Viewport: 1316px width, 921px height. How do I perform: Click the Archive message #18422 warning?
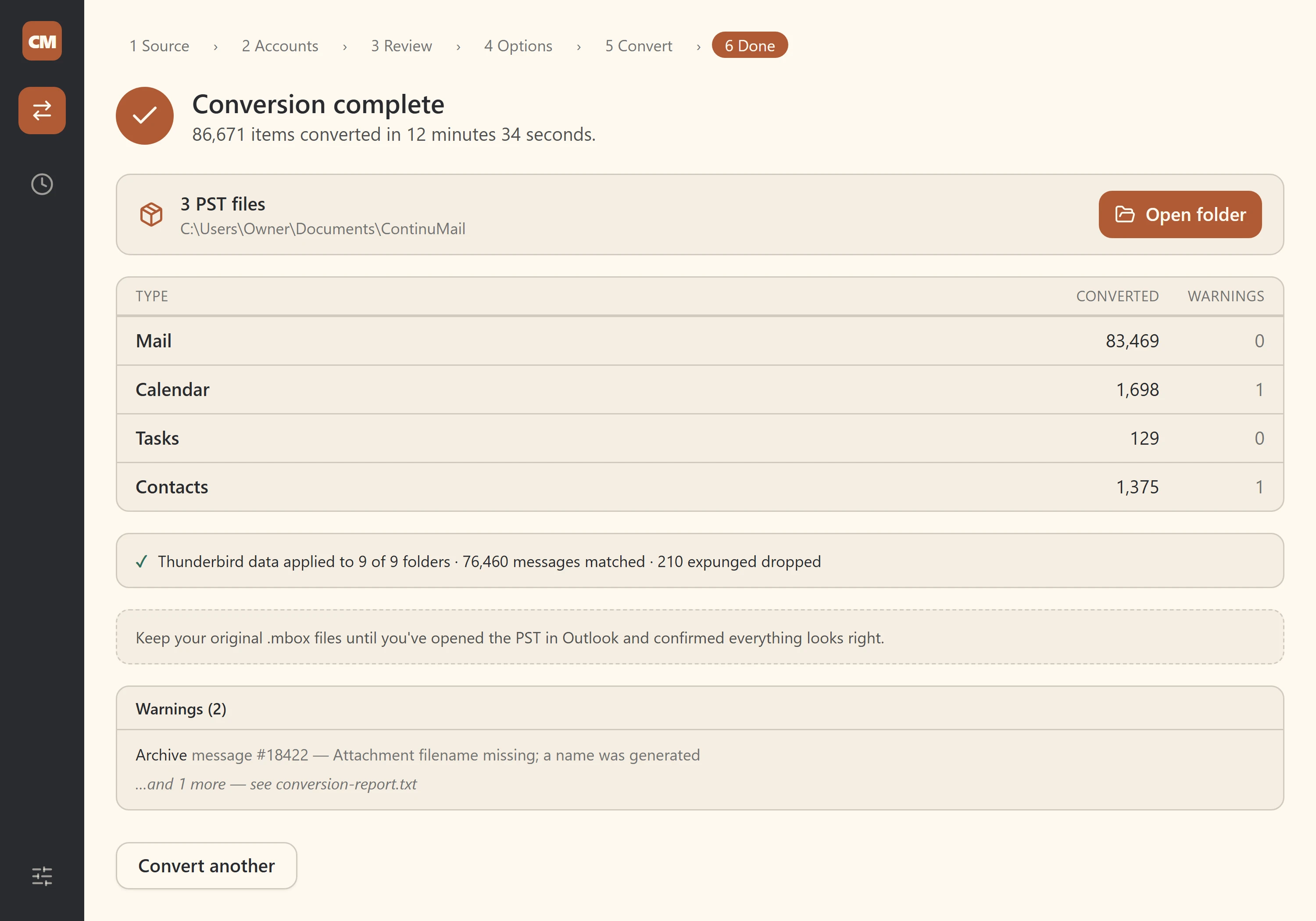click(418, 755)
